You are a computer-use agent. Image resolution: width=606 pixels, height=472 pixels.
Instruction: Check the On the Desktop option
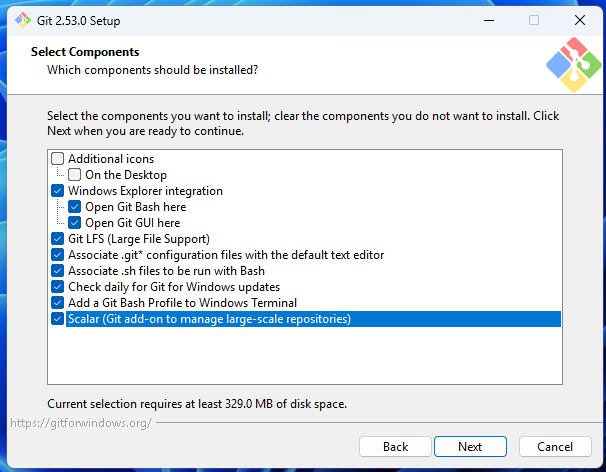coord(74,175)
